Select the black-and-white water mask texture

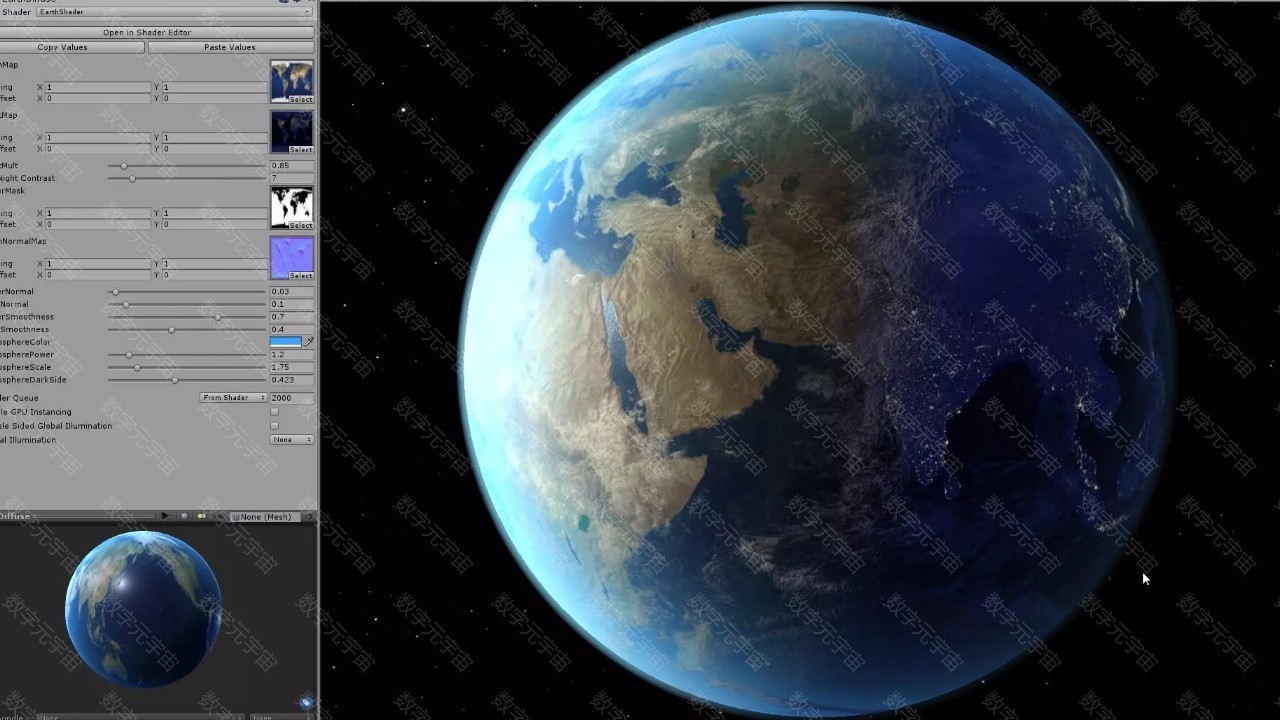pyautogui.click(x=291, y=207)
